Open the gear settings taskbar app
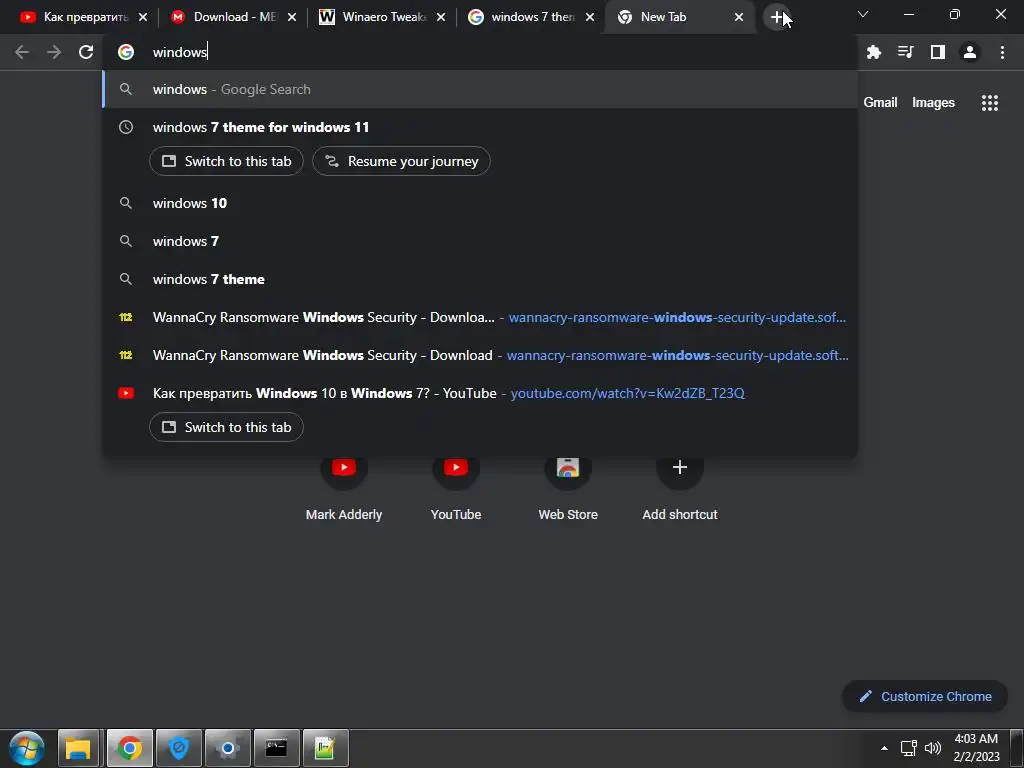Screen dimensions: 1024x768 point(228,748)
